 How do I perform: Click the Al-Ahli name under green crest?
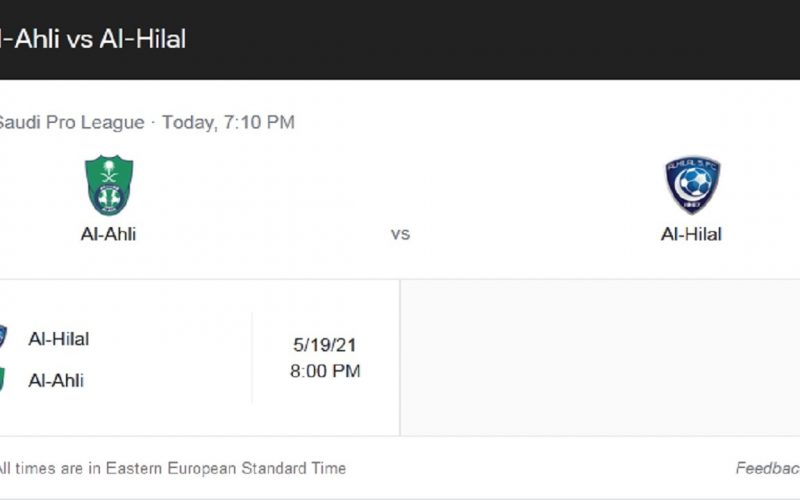109,234
